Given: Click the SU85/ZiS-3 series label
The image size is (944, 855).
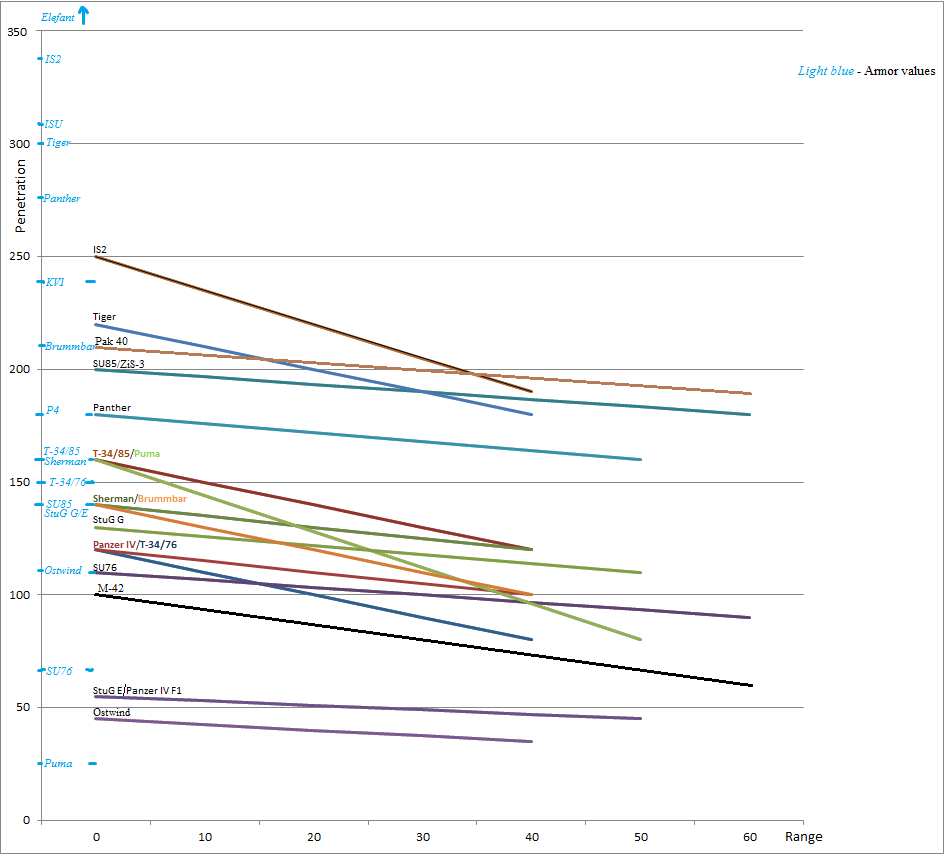Looking at the screenshot, I should [x=118, y=364].
